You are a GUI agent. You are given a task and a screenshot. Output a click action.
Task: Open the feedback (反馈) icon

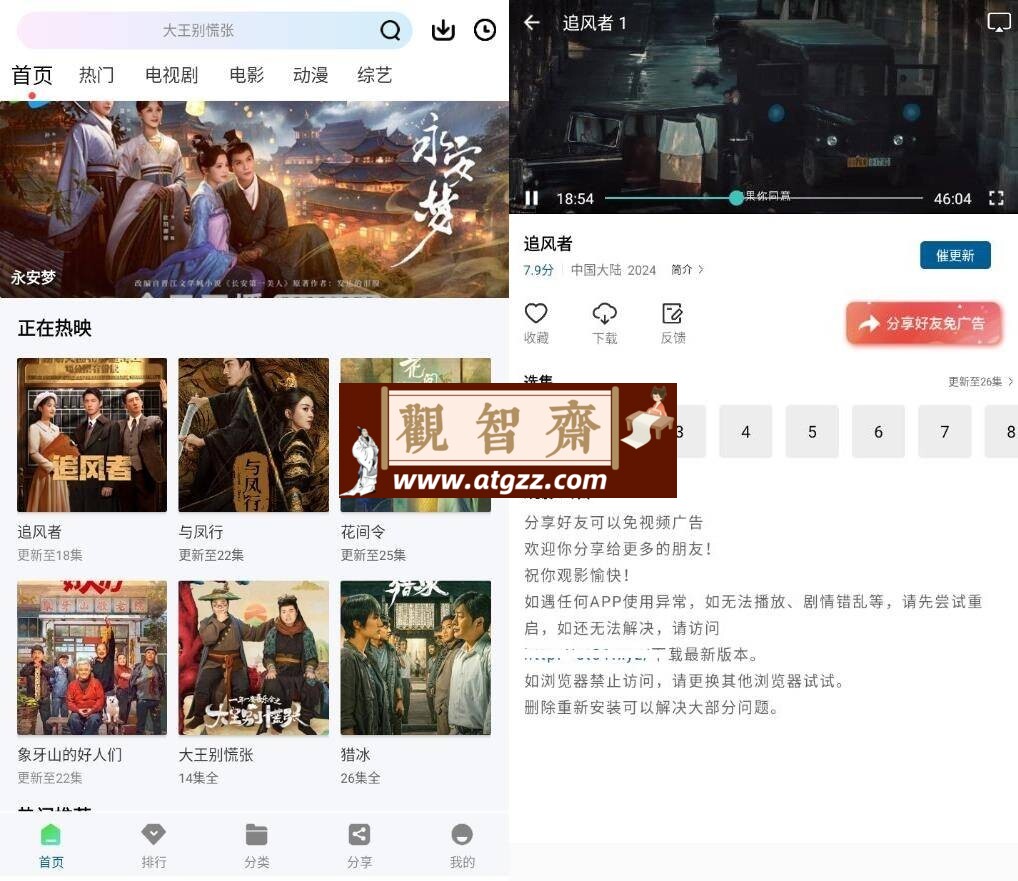click(672, 314)
